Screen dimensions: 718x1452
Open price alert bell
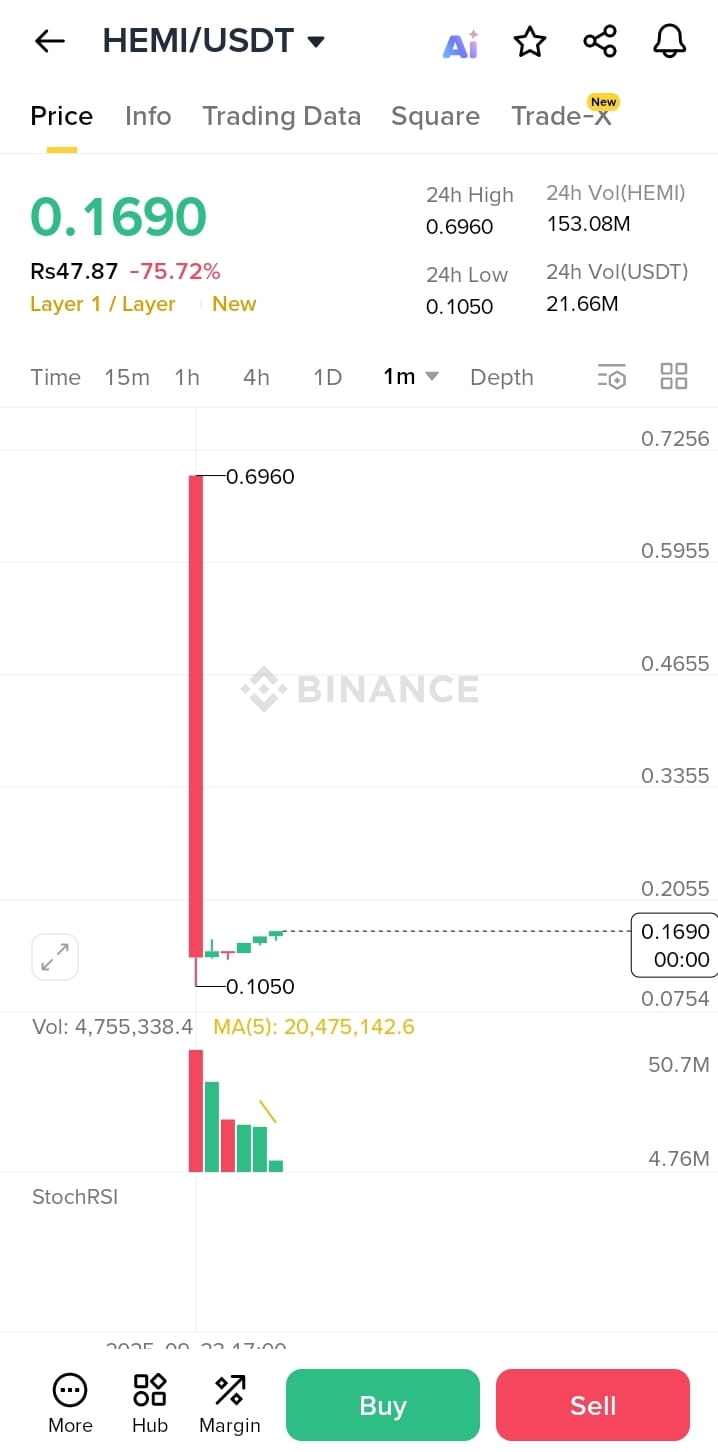(x=670, y=42)
